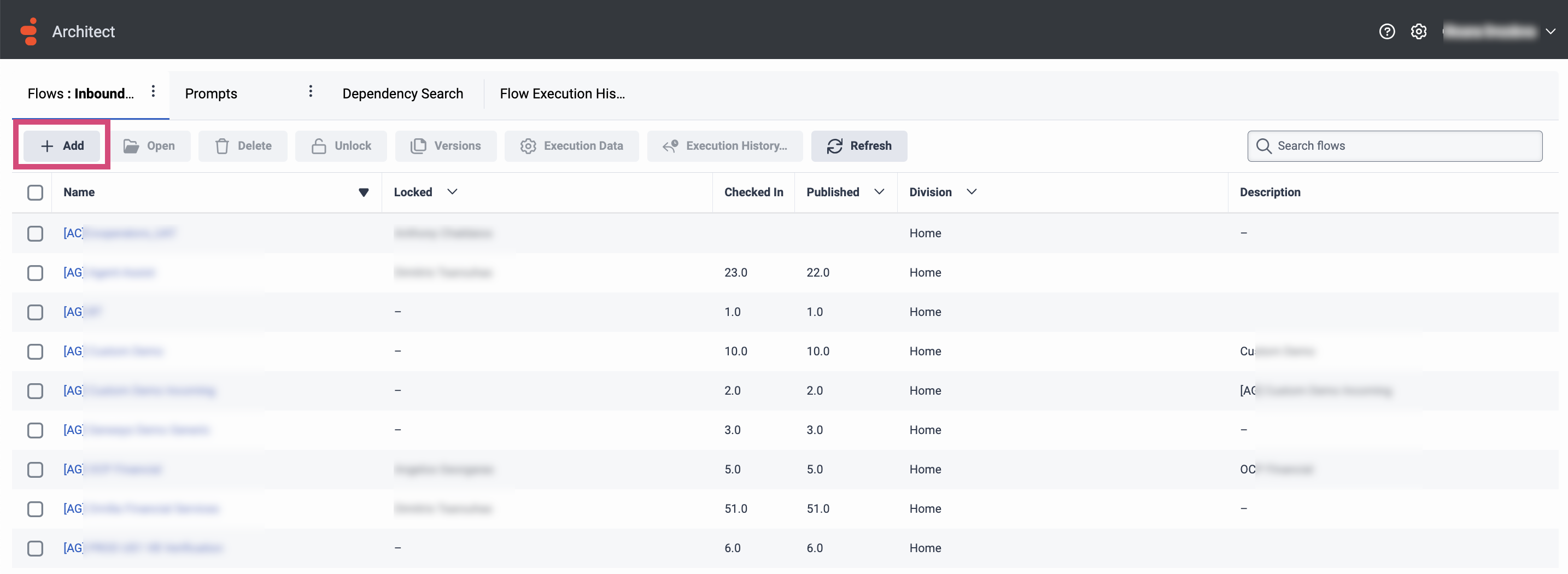Screen dimensions: 1568x574
Task: Open Versions from the toolbar
Action: point(446,146)
